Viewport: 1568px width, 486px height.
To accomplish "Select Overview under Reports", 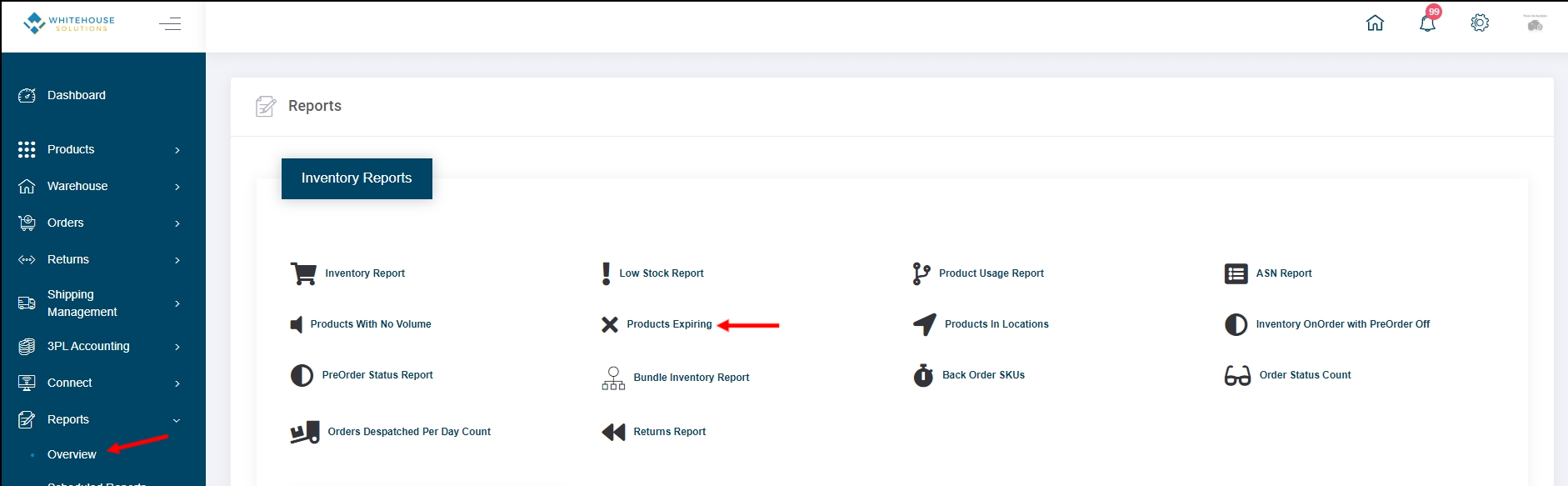I will click(72, 454).
